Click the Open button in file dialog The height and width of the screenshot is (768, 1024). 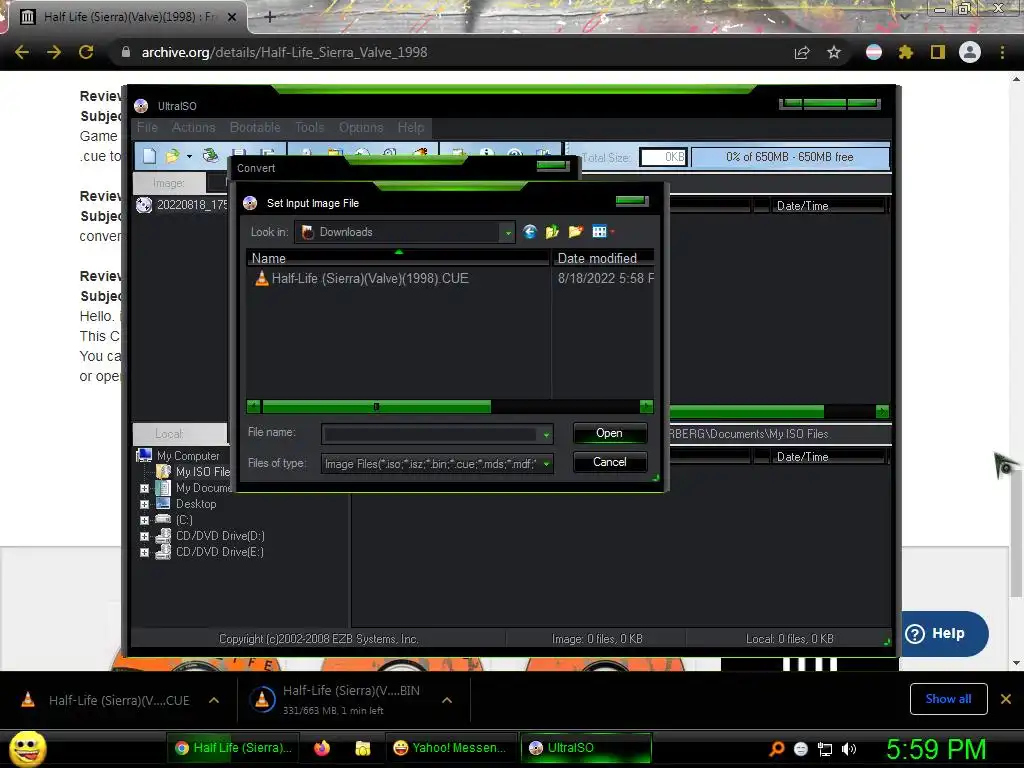610,433
